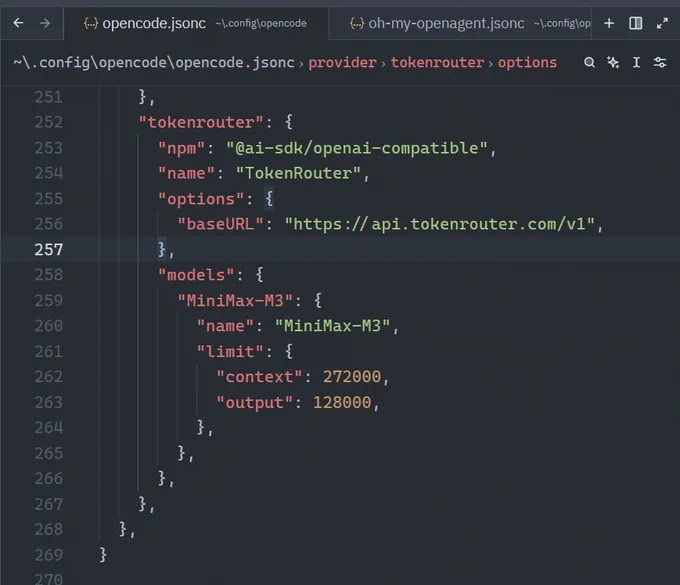The image size is (680, 585).
Task: Split the editor pane
Action: [x=635, y=23]
